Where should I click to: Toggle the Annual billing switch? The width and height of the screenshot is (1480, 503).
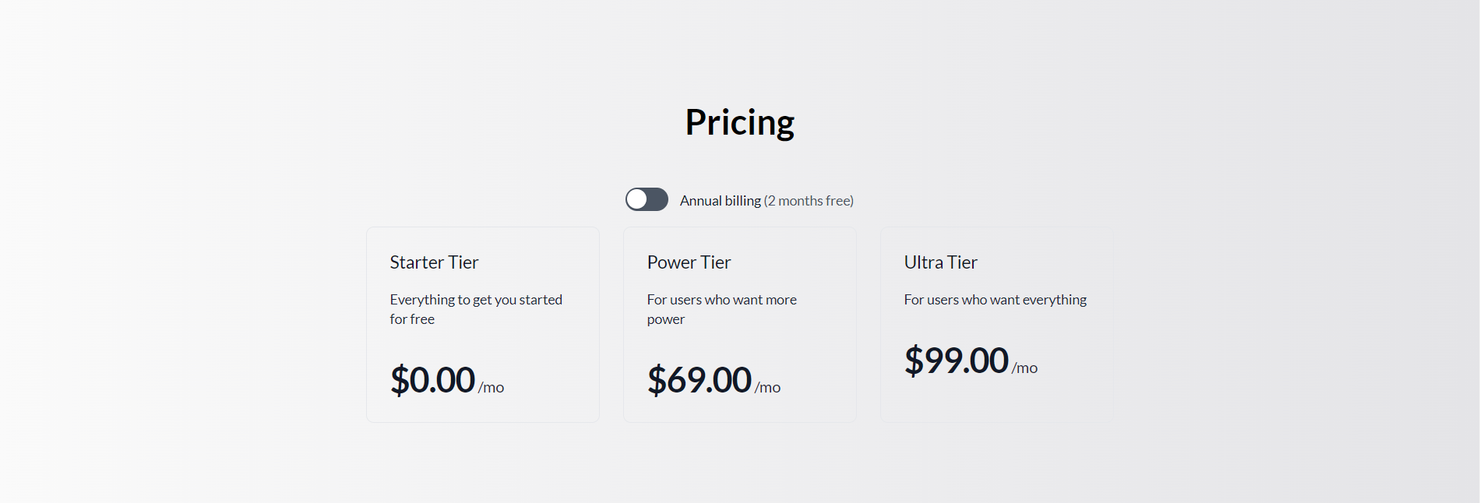coord(647,199)
